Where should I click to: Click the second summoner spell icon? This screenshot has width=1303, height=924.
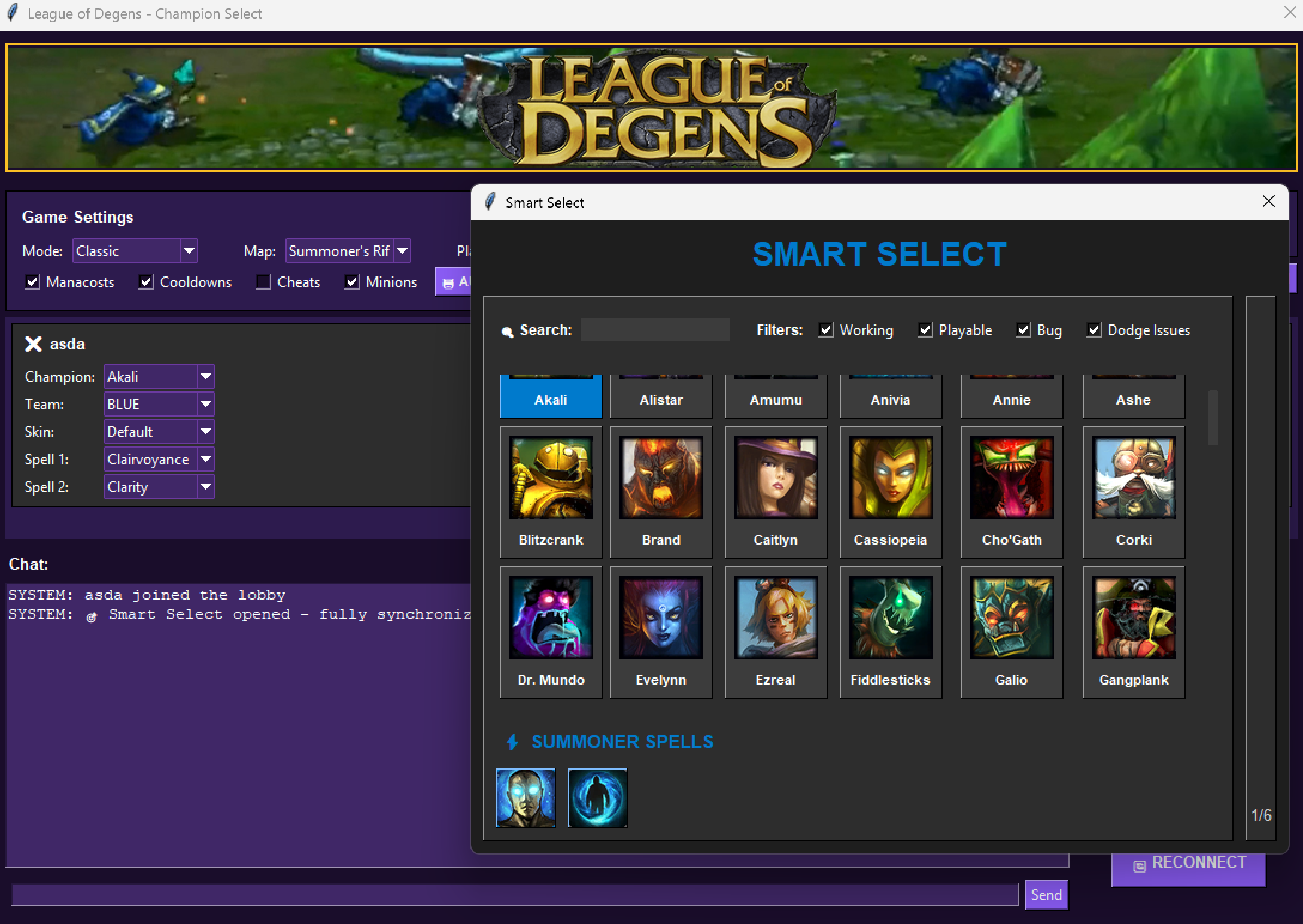(x=597, y=798)
